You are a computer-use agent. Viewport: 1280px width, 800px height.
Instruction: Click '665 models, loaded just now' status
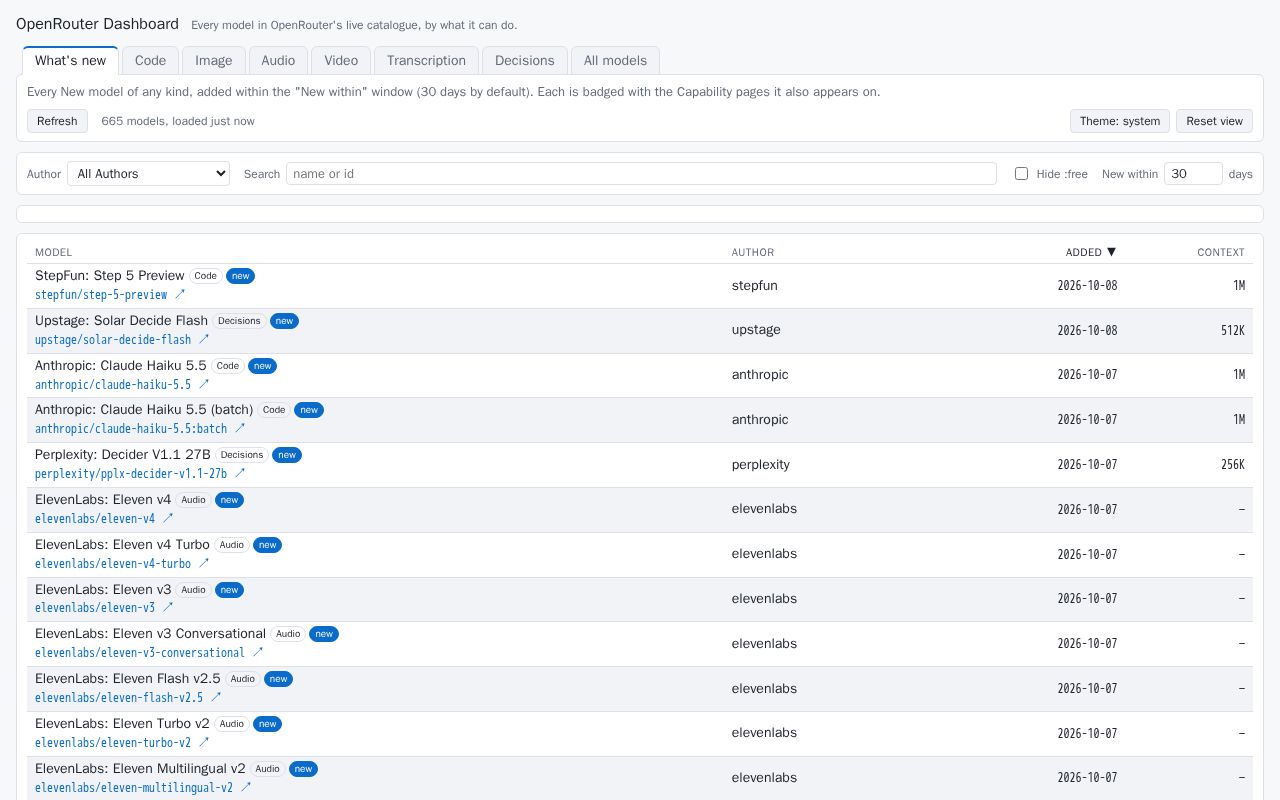tap(177, 121)
